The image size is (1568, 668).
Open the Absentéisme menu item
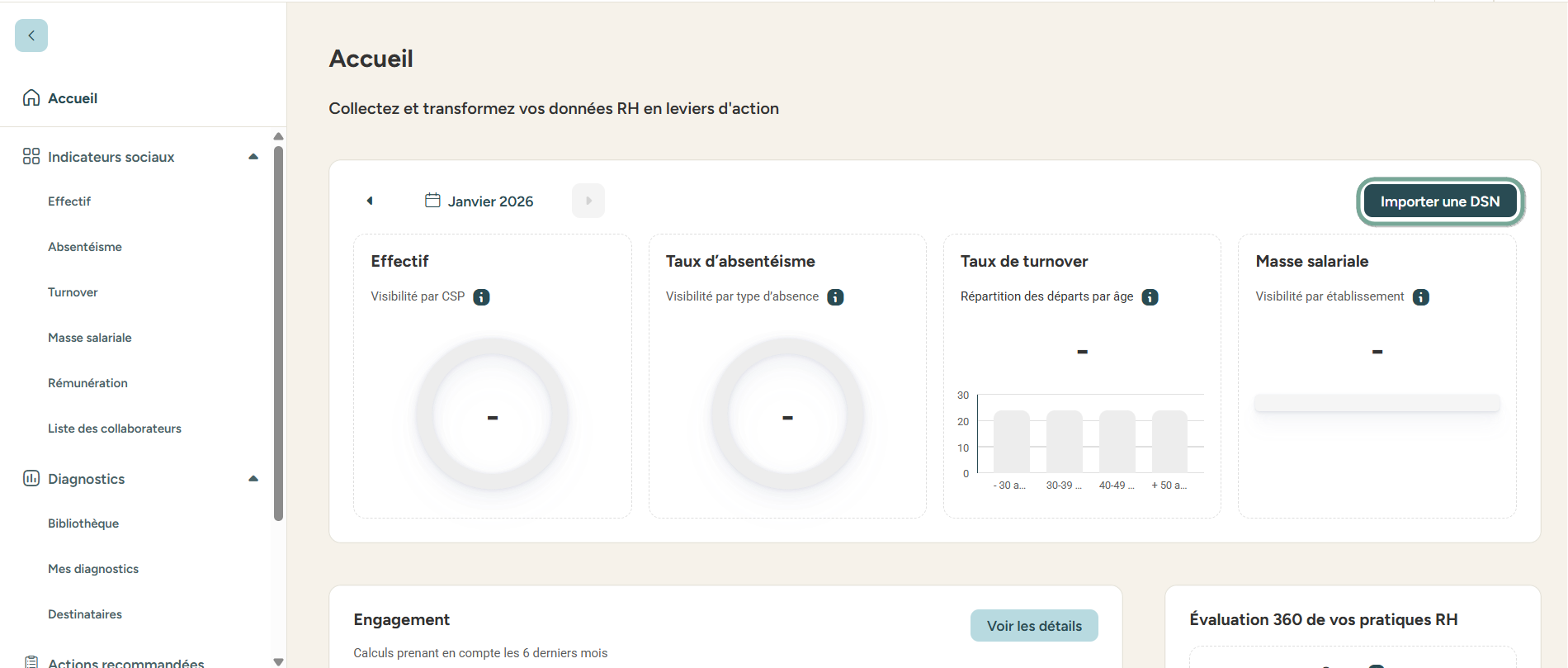click(85, 247)
